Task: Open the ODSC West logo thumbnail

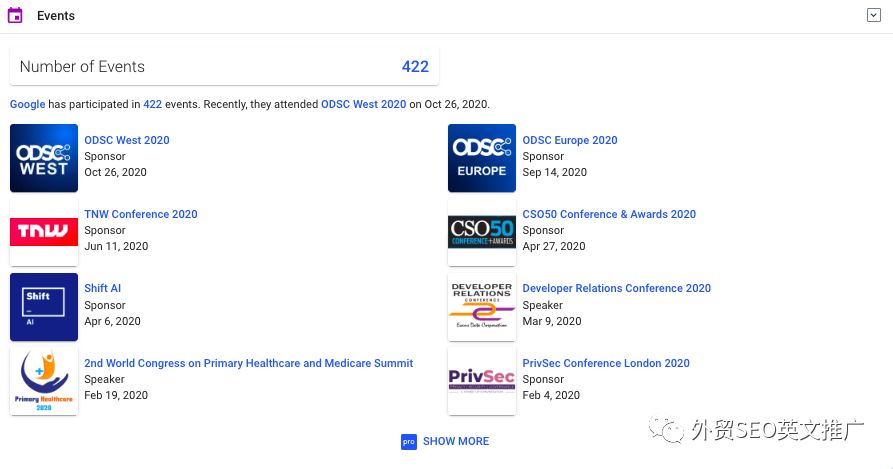Action: 44,158
